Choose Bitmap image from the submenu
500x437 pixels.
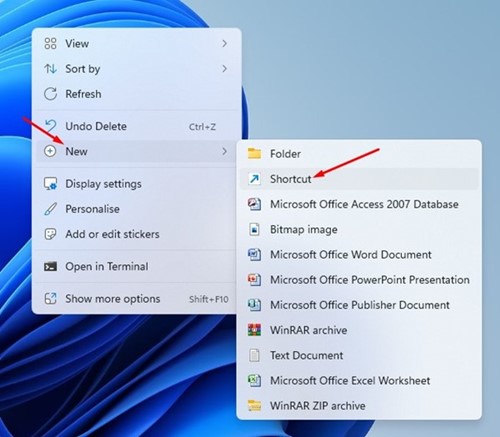[x=359, y=229]
